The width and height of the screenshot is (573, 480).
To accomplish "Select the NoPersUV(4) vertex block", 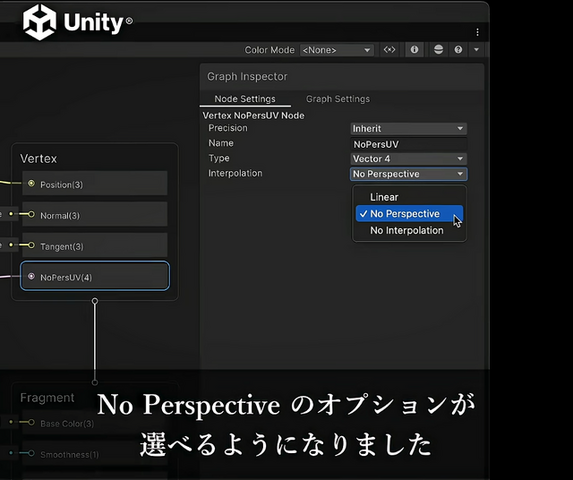I will 95,276.
